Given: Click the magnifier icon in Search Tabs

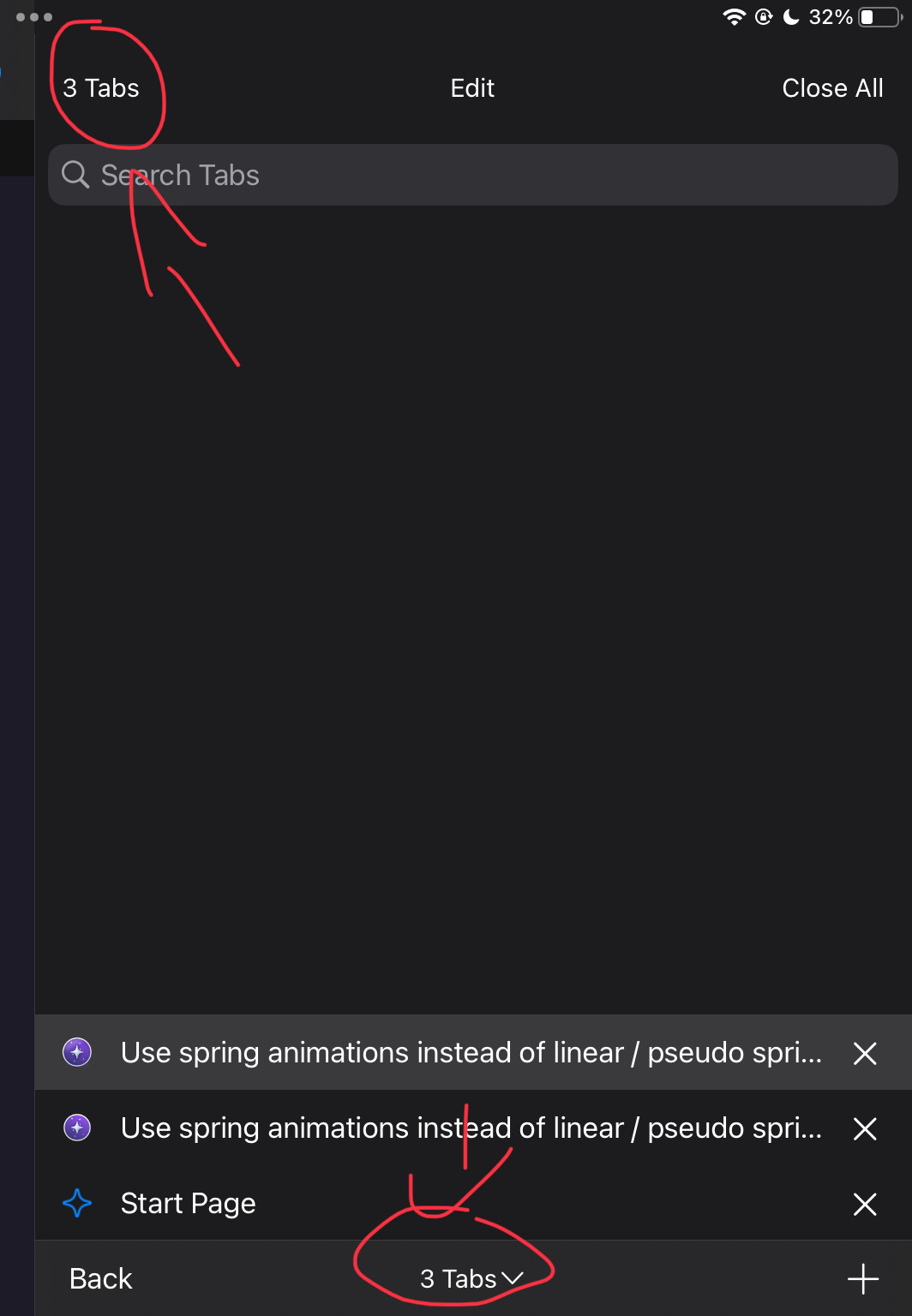Looking at the screenshot, I should pos(75,175).
